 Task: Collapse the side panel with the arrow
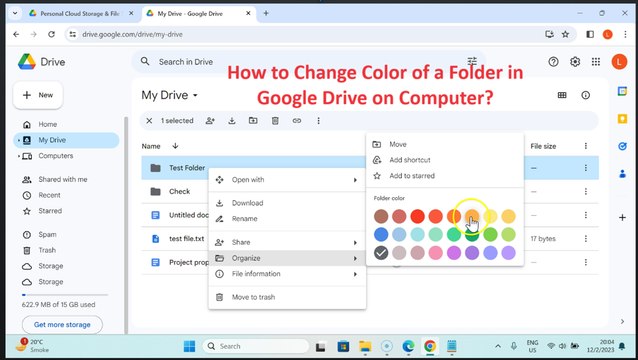[622, 321]
